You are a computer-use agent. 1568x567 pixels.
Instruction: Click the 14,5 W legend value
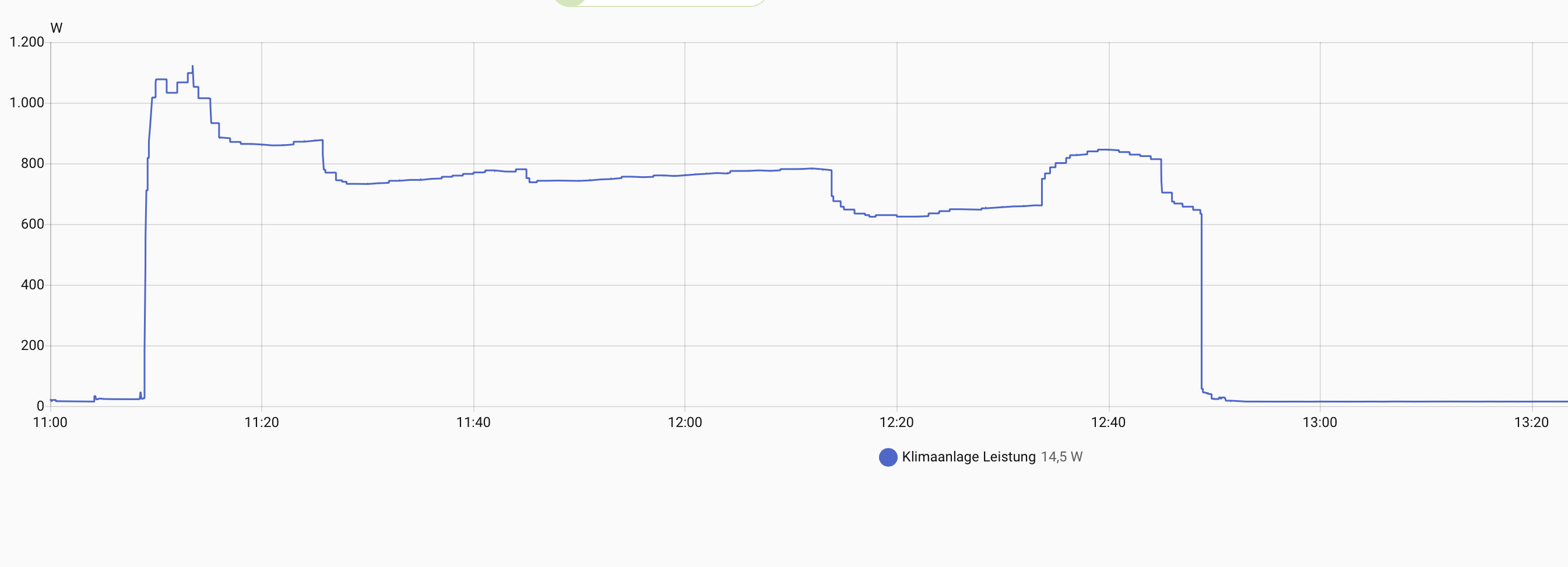1061,457
